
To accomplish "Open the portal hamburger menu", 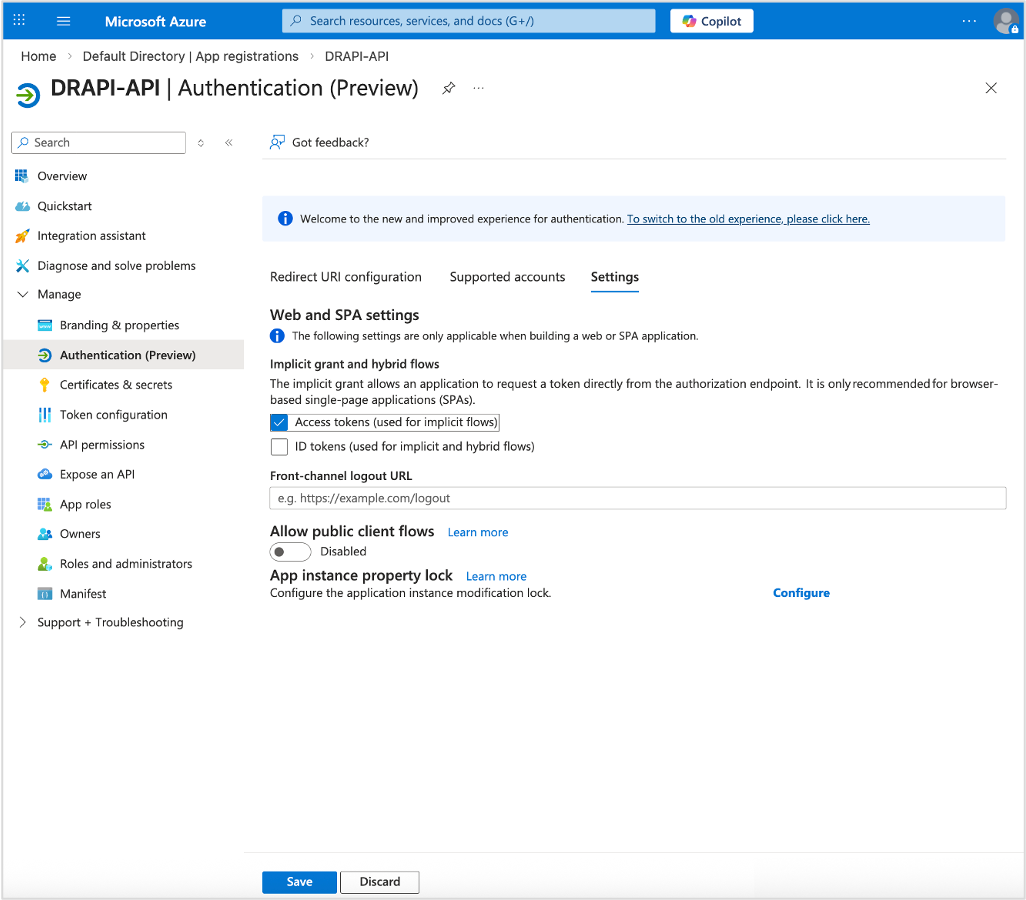I will click(x=63, y=20).
